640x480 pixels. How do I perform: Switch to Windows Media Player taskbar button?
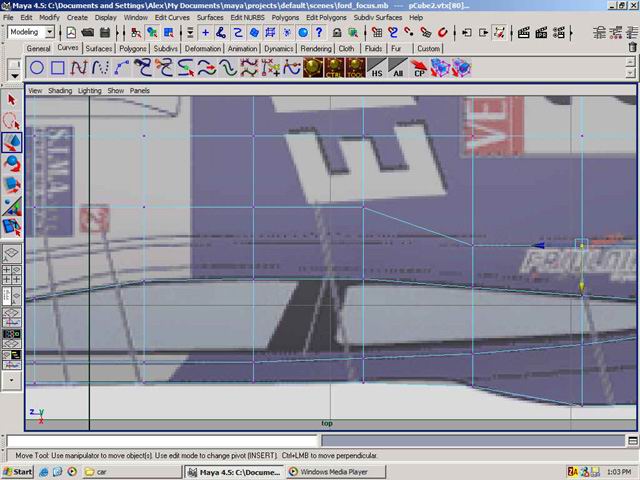tap(328, 471)
